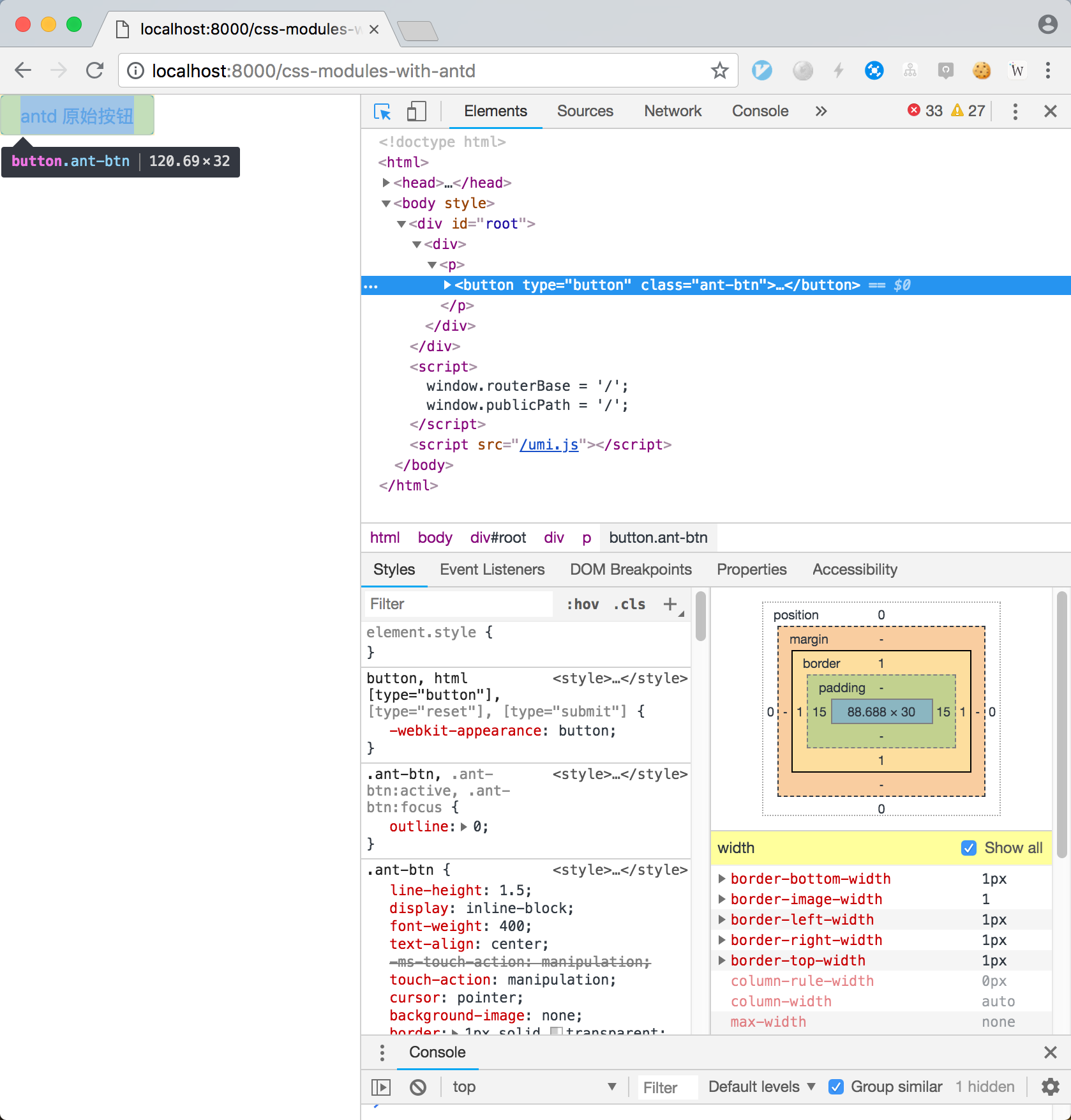Toggle device toolbar in DevTools
Viewport: 1071px width, 1120px height.
pyautogui.click(x=417, y=112)
